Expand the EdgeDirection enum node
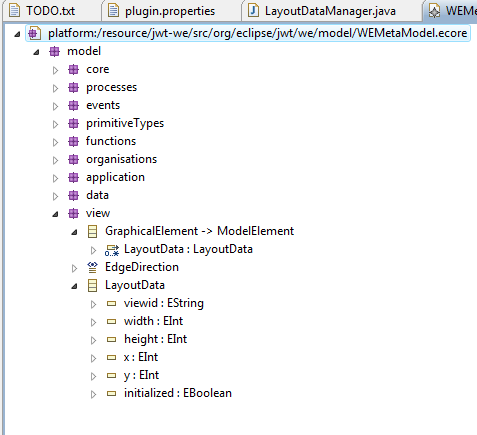The height and width of the screenshot is (435, 477). pos(74,268)
